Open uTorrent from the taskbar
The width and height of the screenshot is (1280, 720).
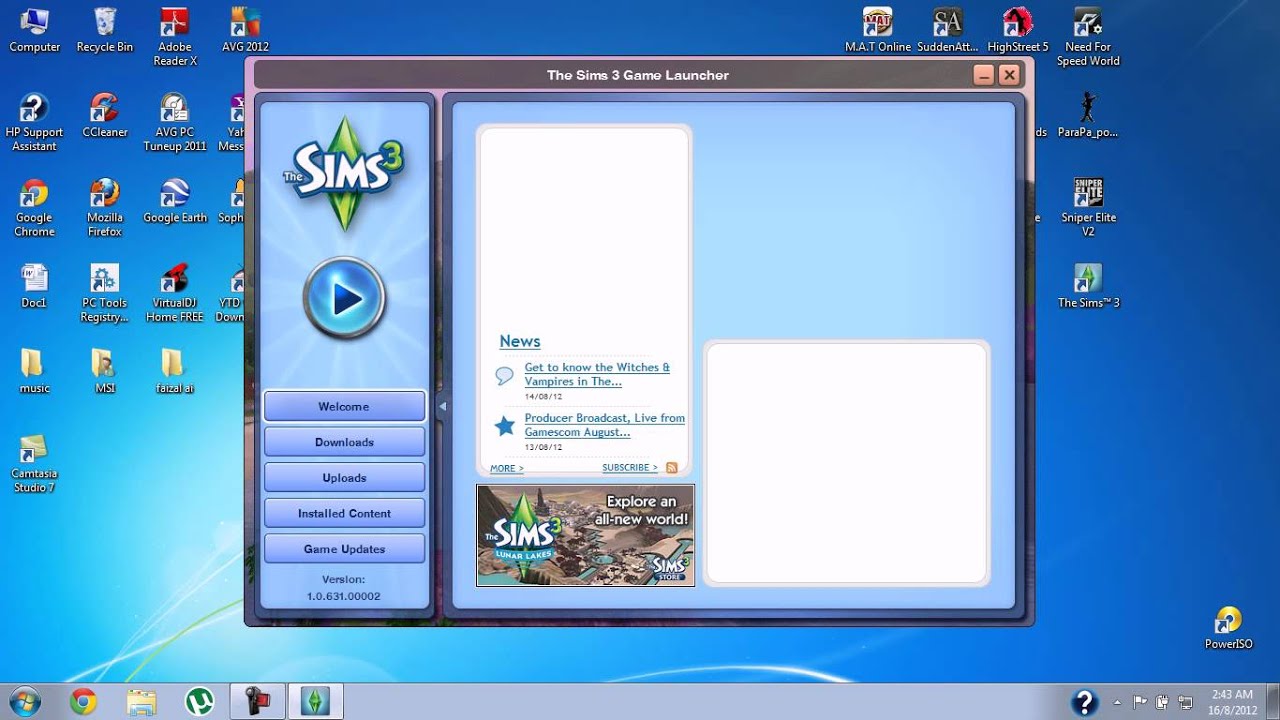click(x=200, y=702)
